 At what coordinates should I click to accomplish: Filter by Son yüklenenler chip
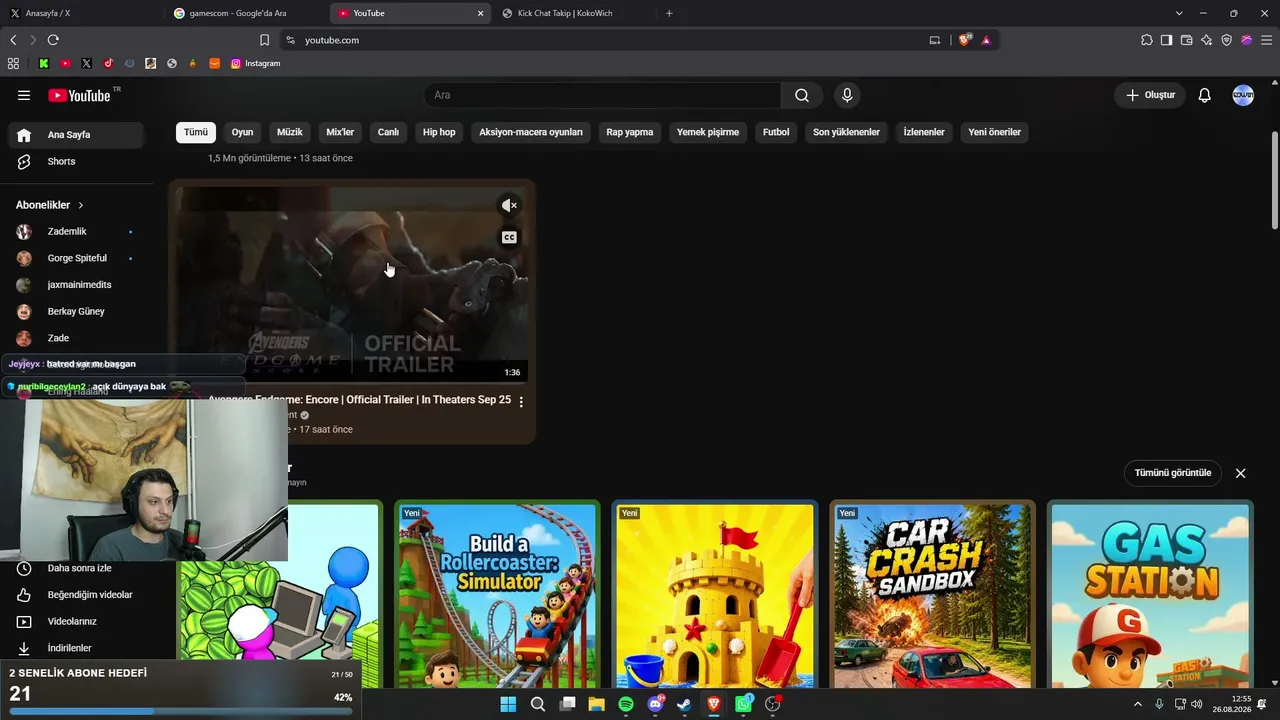coord(846,132)
